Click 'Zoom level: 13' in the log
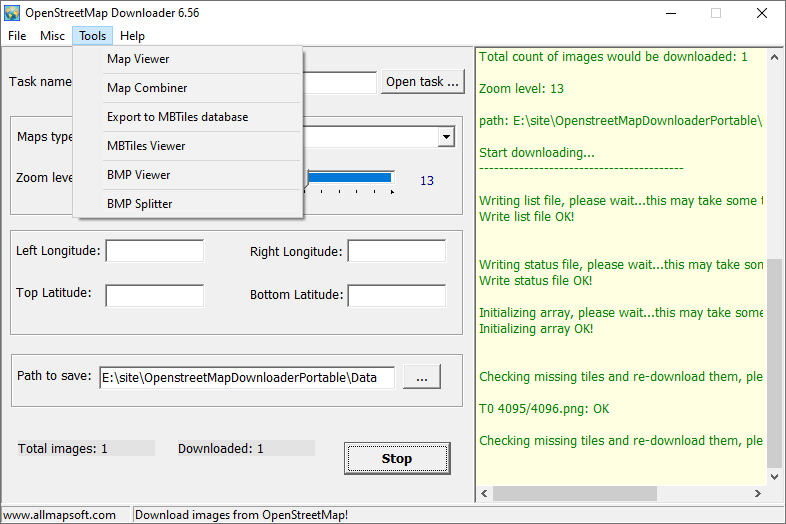786x524 pixels. pyautogui.click(x=521, y=89)
